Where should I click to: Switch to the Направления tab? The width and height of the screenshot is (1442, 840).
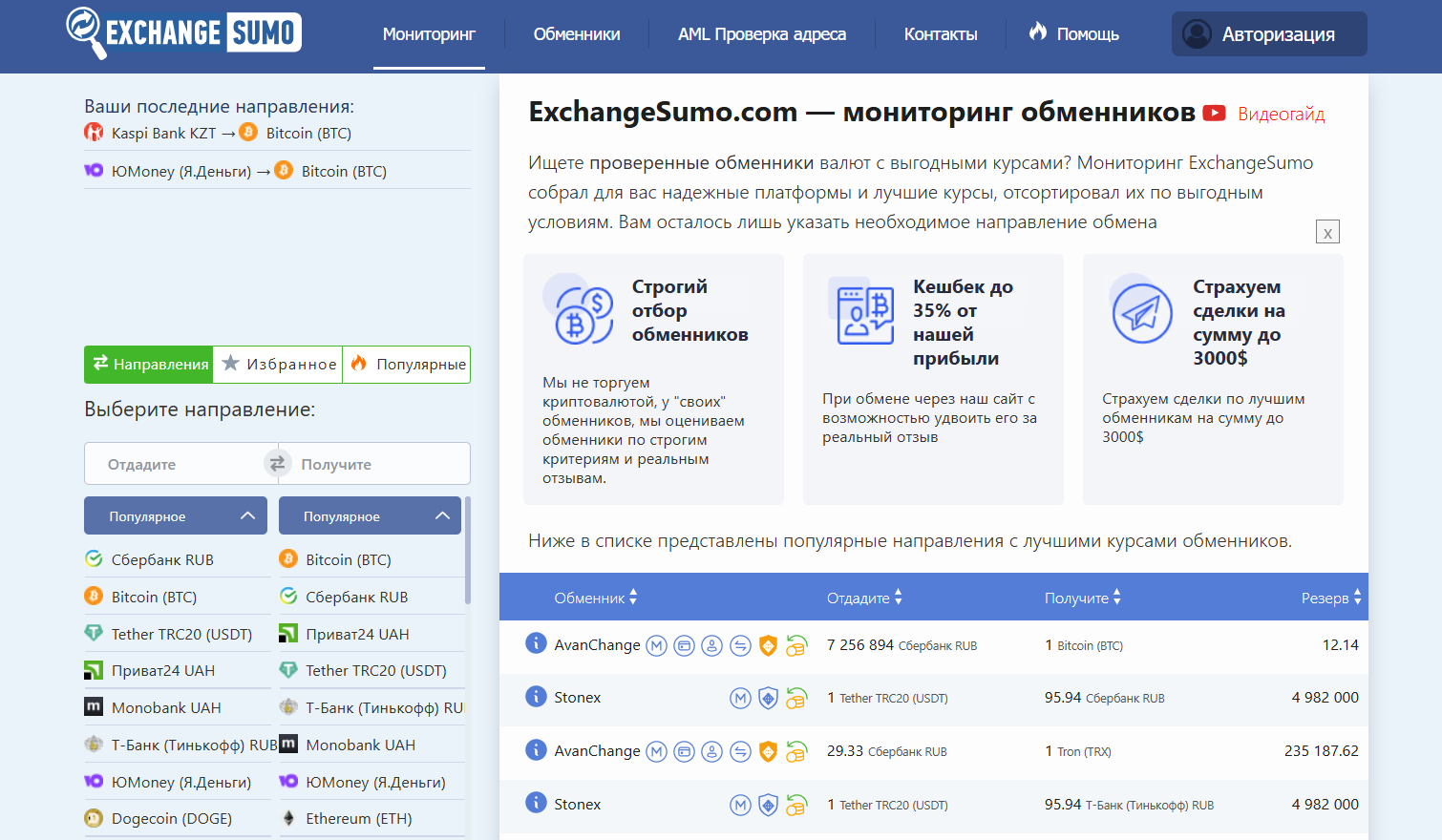(149, 365)
